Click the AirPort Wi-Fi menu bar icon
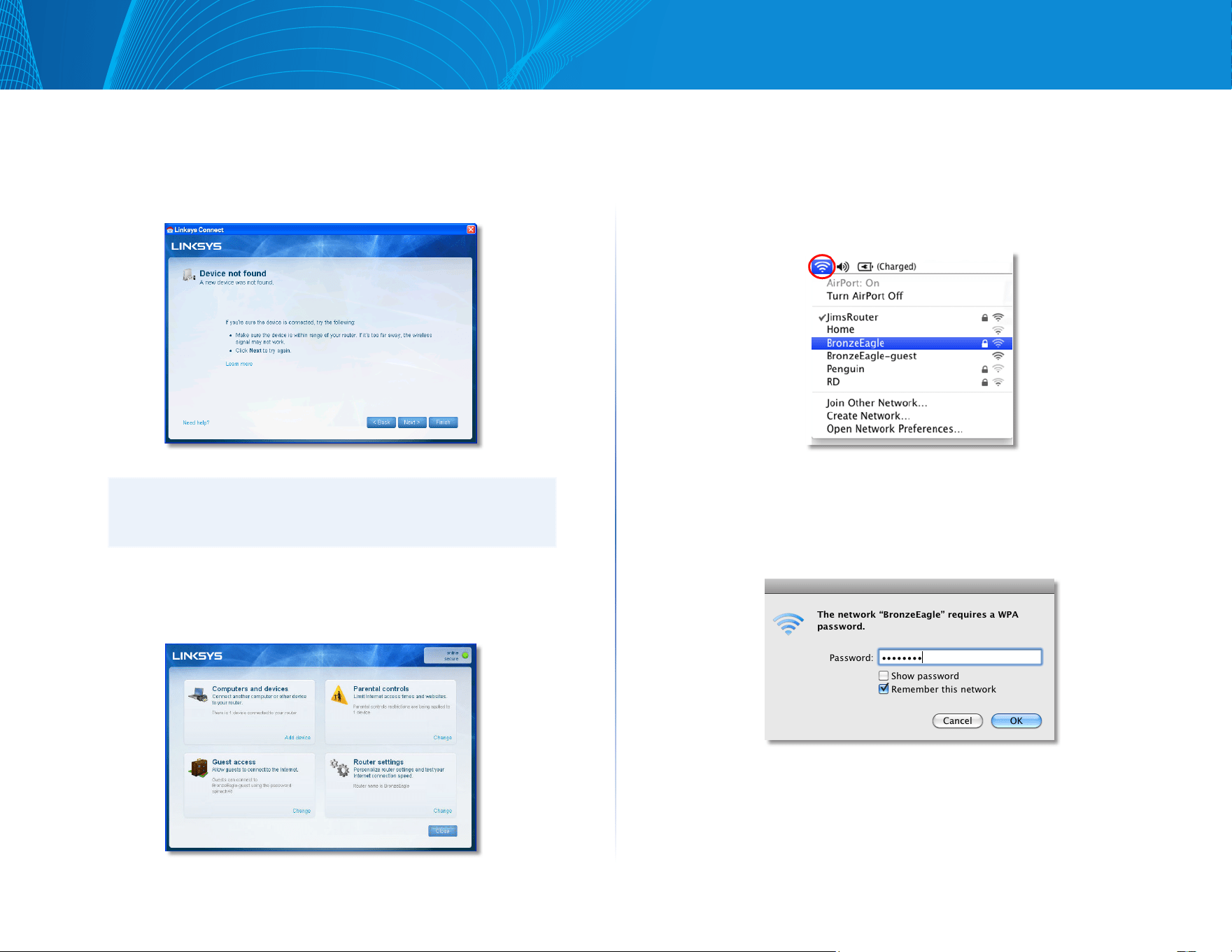The width and height of the screenshot is (1232, 952). [x=822, y=267]
